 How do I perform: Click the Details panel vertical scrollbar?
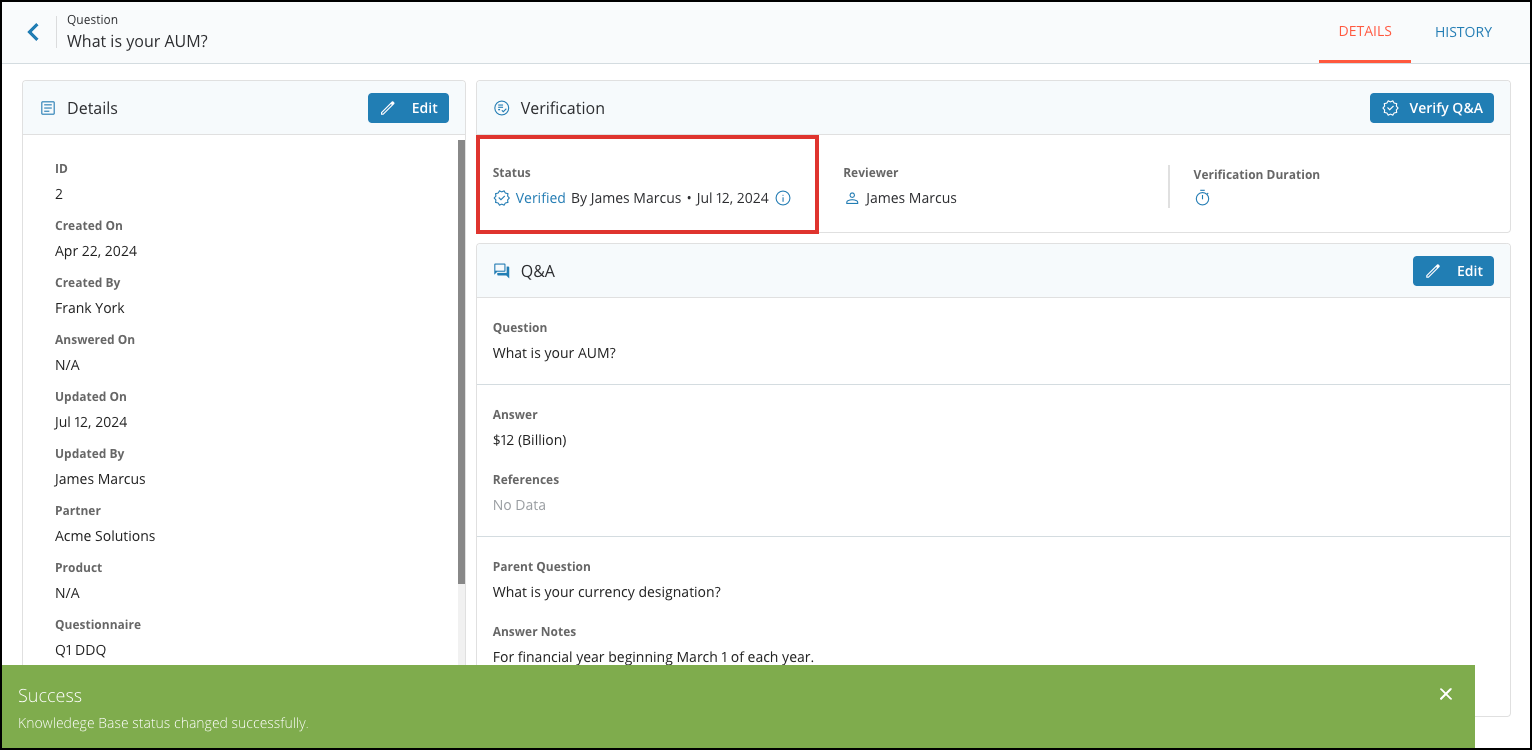[461, 360]
